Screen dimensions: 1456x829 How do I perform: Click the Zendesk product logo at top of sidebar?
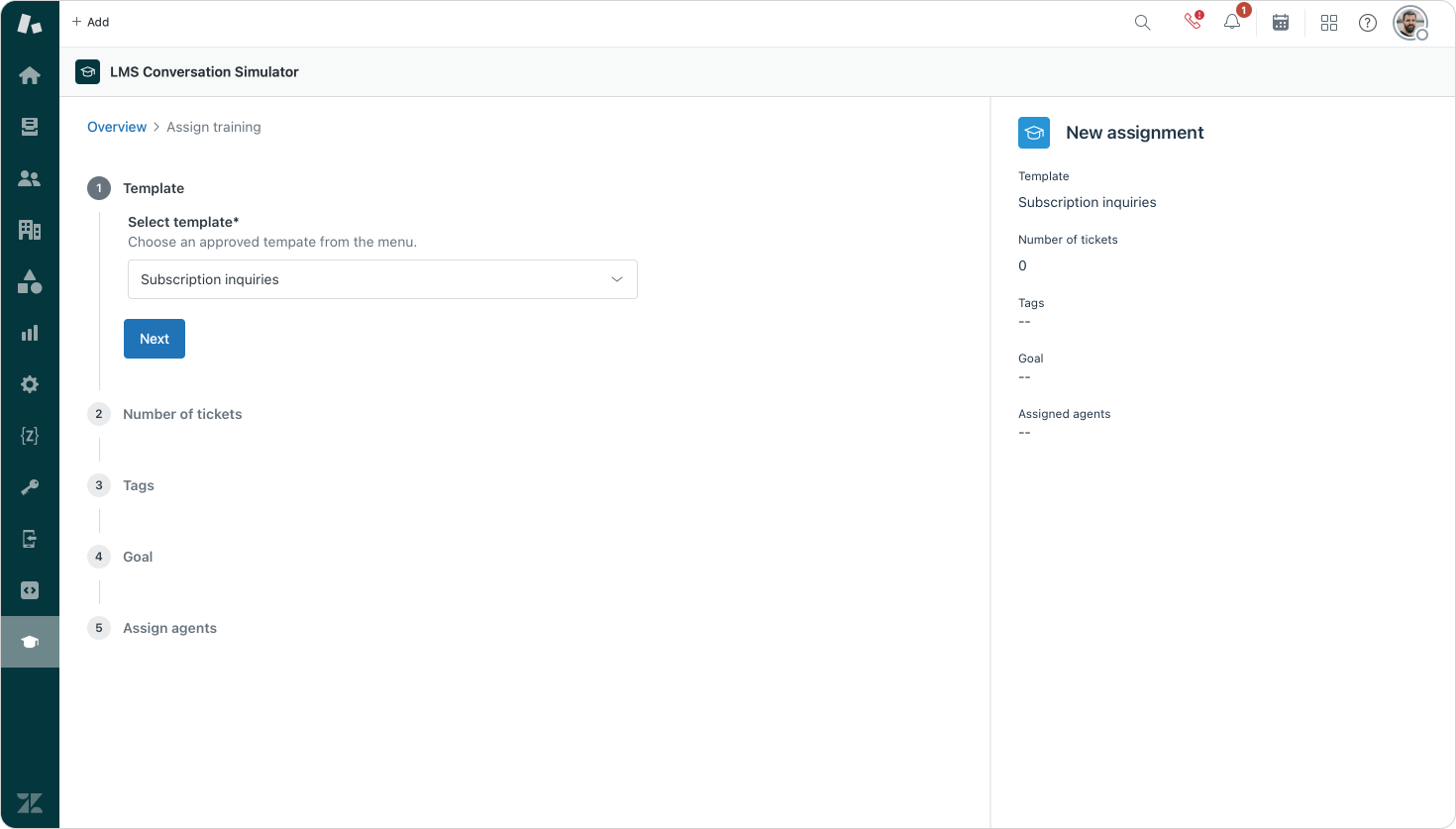pos(30,24)
